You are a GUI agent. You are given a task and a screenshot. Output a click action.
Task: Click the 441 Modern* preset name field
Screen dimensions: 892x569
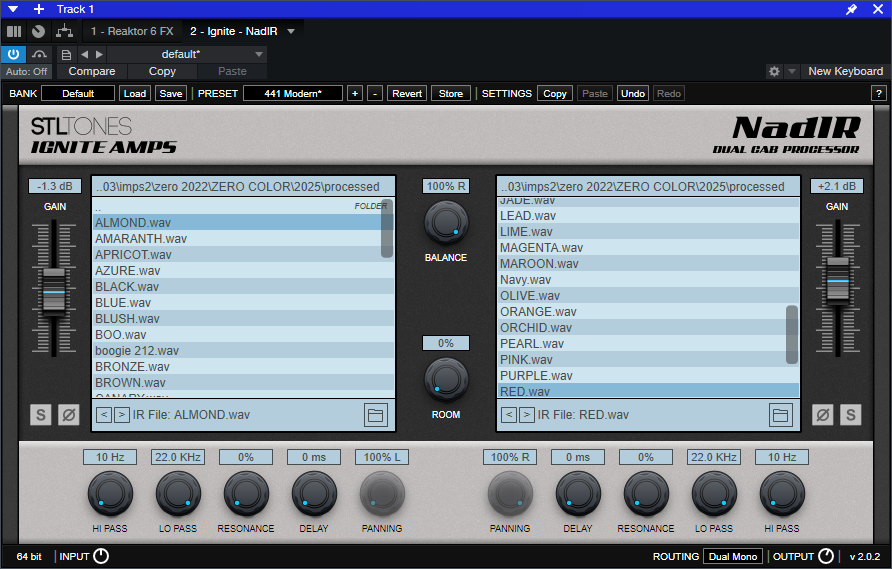[x=293, y=94]
